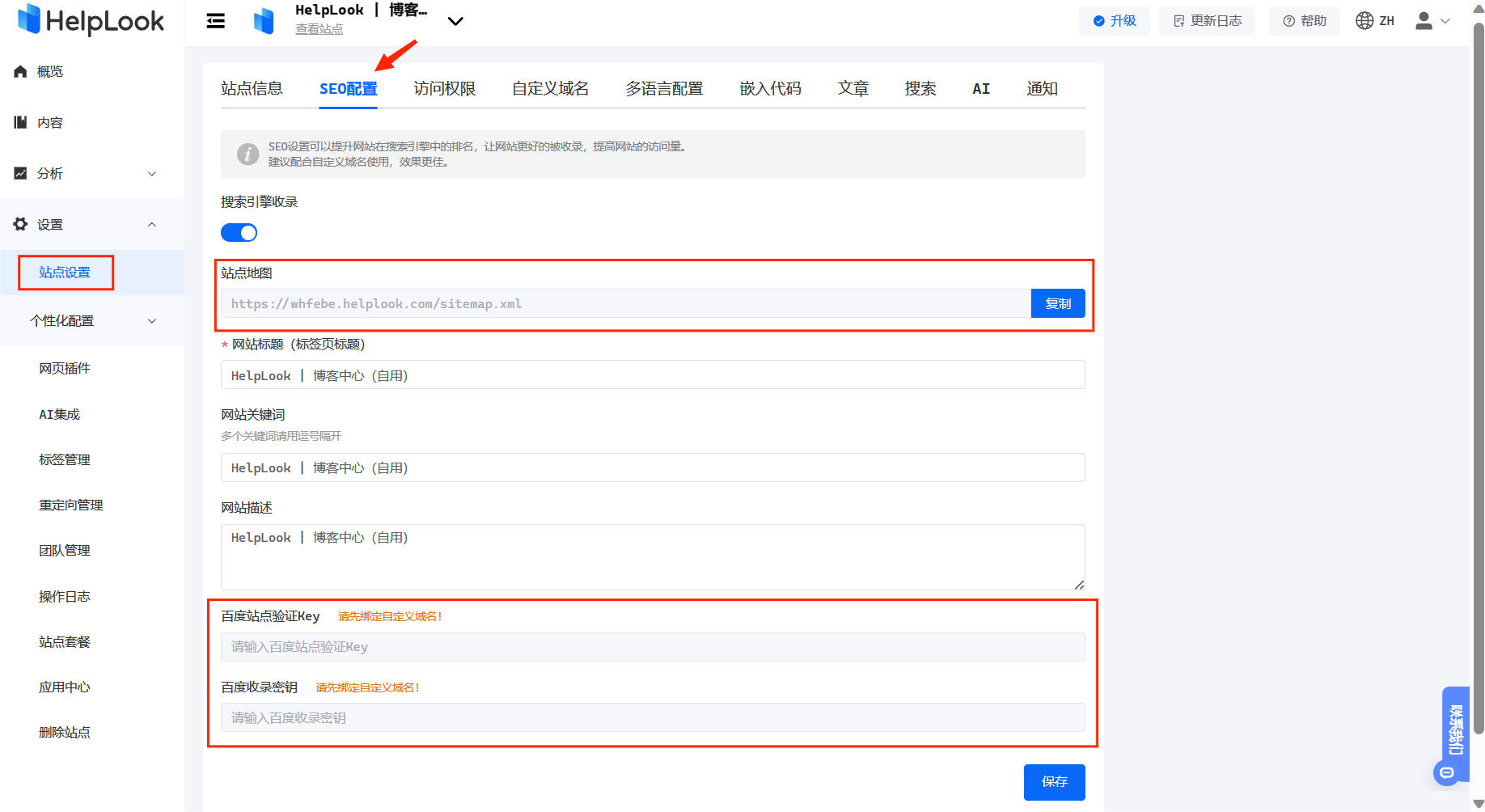Click the HelpLook logo in sidebar

tap(91, 20)
